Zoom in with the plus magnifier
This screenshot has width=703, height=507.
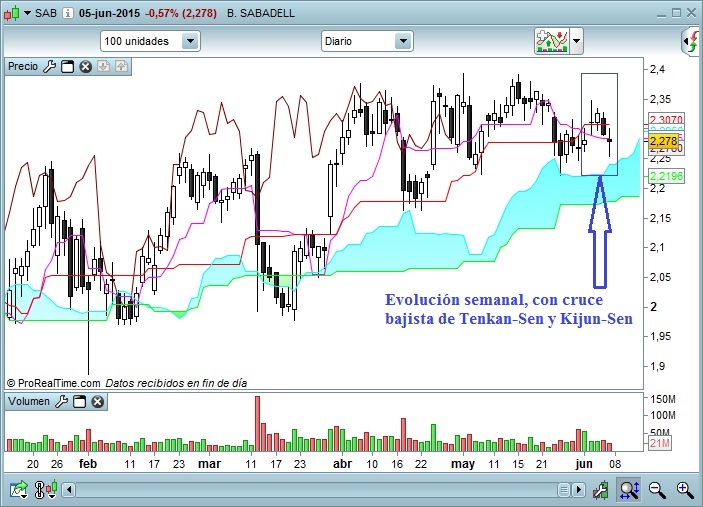point(685,490)
